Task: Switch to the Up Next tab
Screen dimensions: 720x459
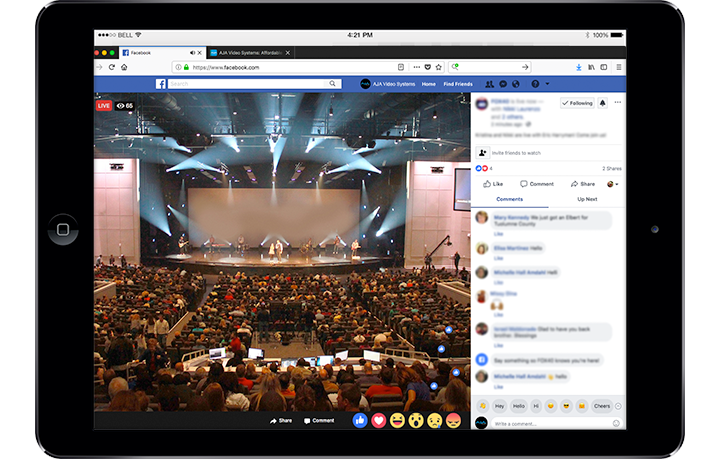Action: coord(587,199)
